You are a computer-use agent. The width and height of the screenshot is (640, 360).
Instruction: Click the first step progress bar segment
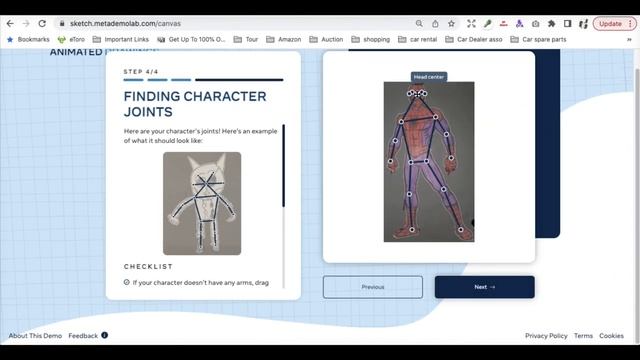[133, 80]
